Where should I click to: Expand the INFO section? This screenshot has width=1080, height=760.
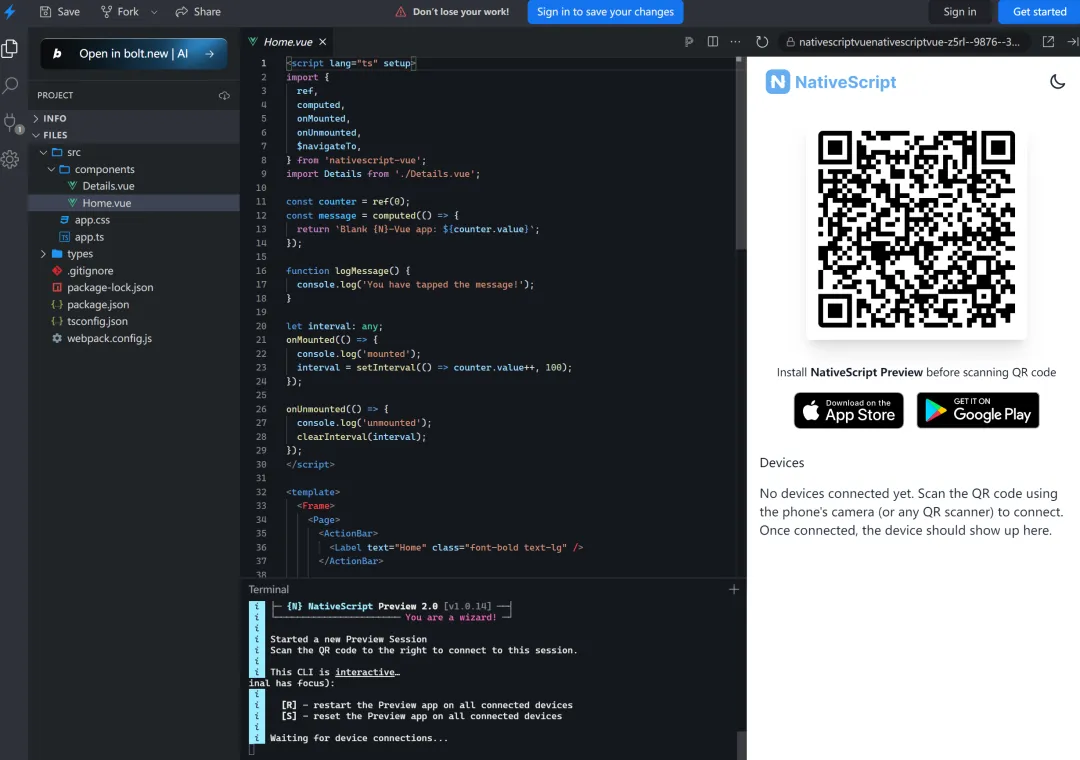click(x=134, y=119)
